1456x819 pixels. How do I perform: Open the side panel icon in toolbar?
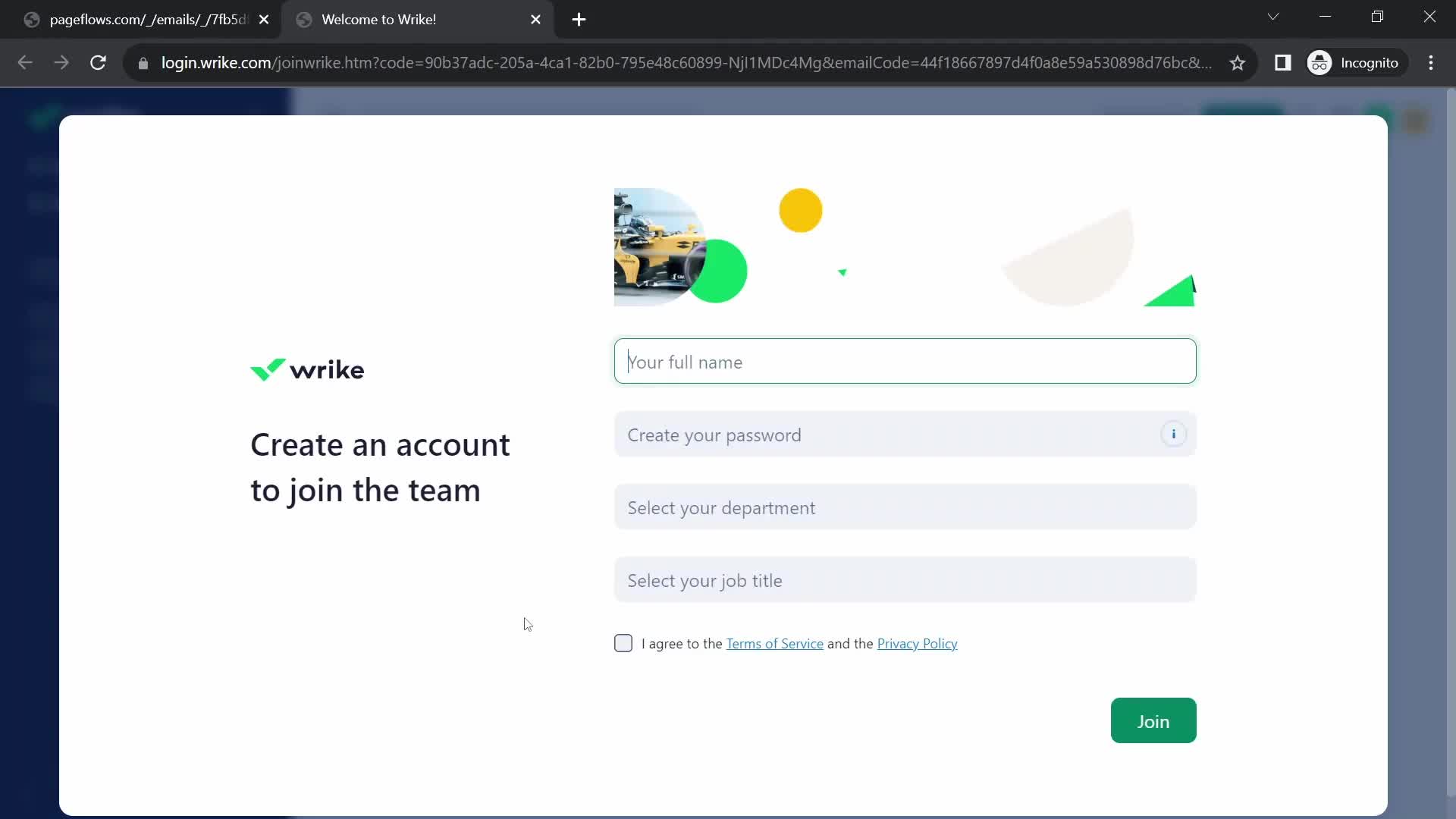coord(1283,63)
